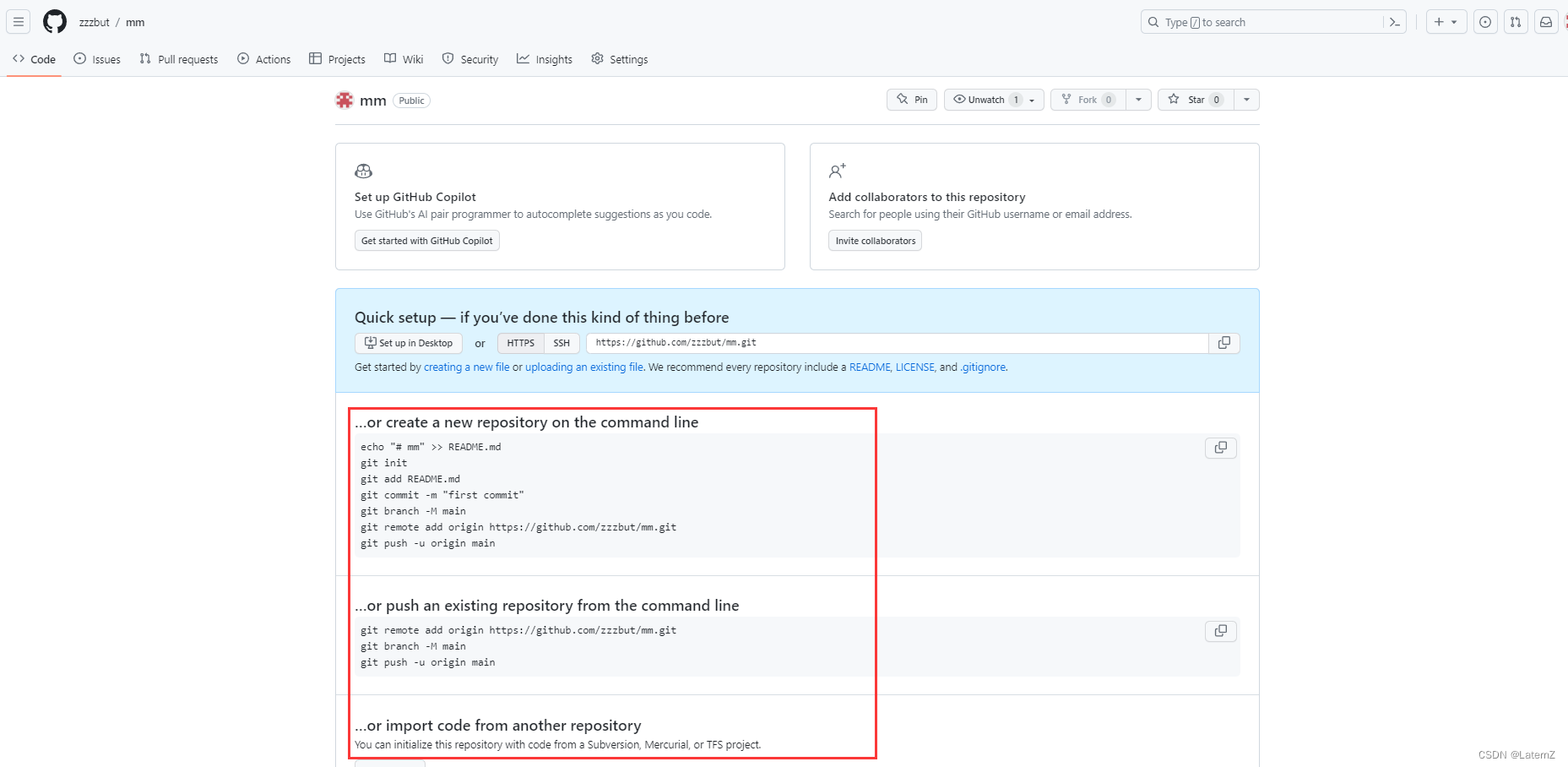Click the add collaborator person icon

click(x=838, y=171)
